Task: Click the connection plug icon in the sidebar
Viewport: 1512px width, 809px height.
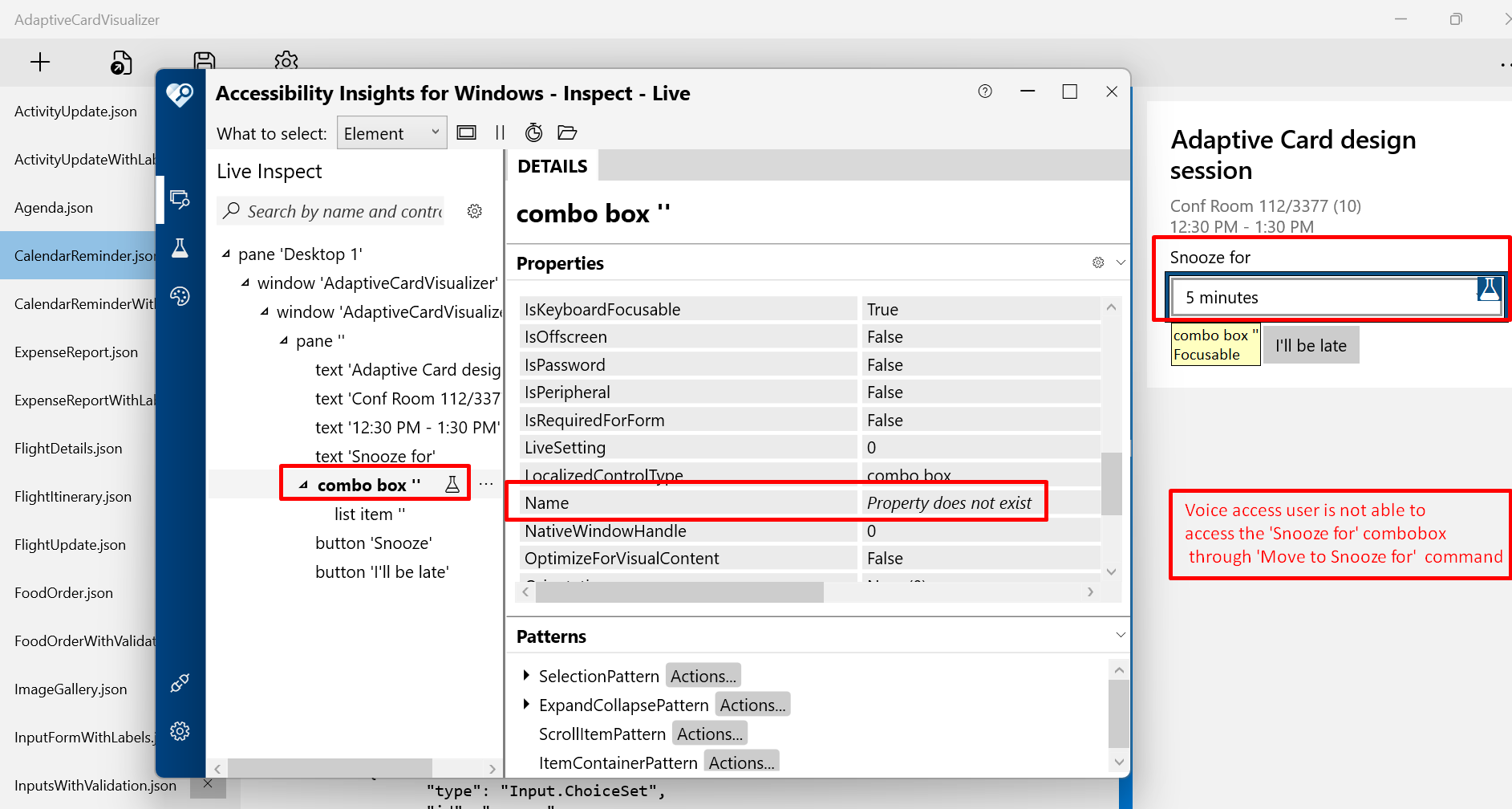Action: [180, 683]
